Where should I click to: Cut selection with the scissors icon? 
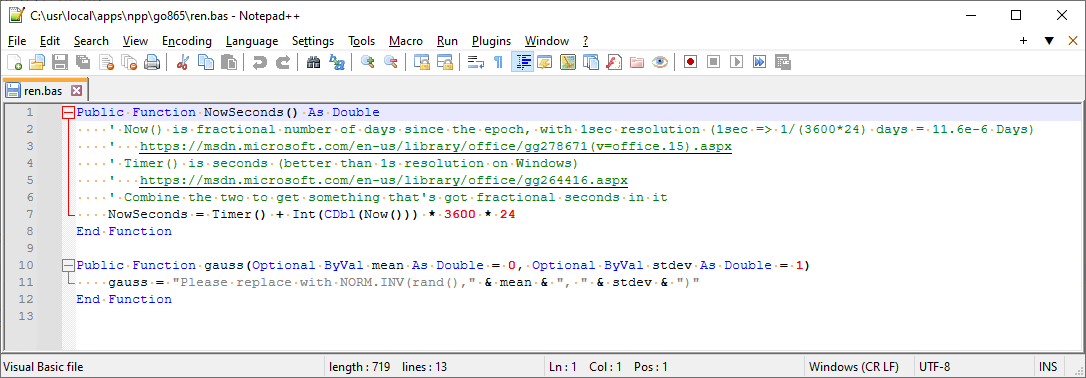point(183,62)
